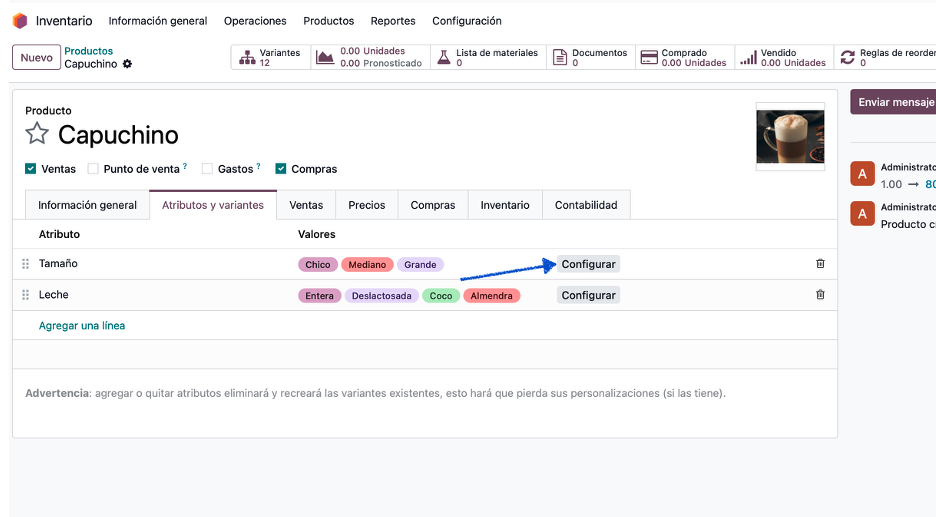This screenshot has height=517, width=936.
Task: Switch to the Contabilidad tab
Action: point(586,205)
